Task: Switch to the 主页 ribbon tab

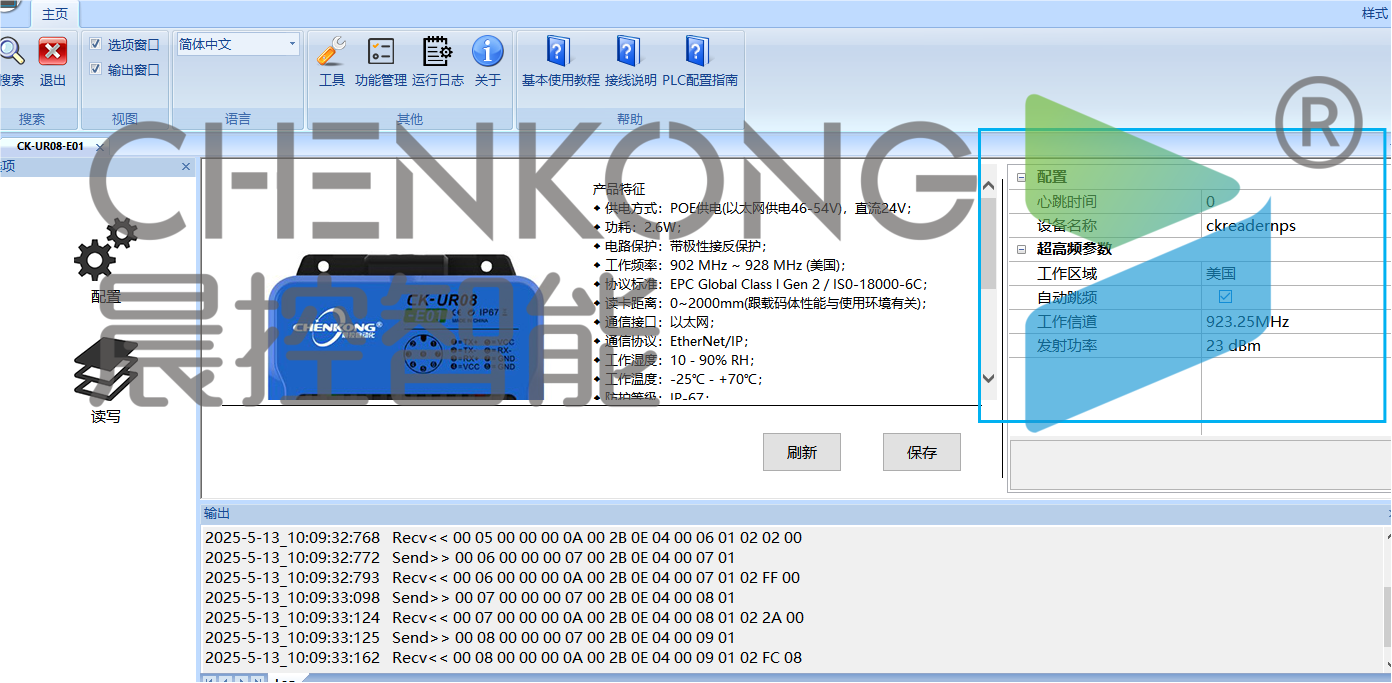Action: (x=55, y=13)
